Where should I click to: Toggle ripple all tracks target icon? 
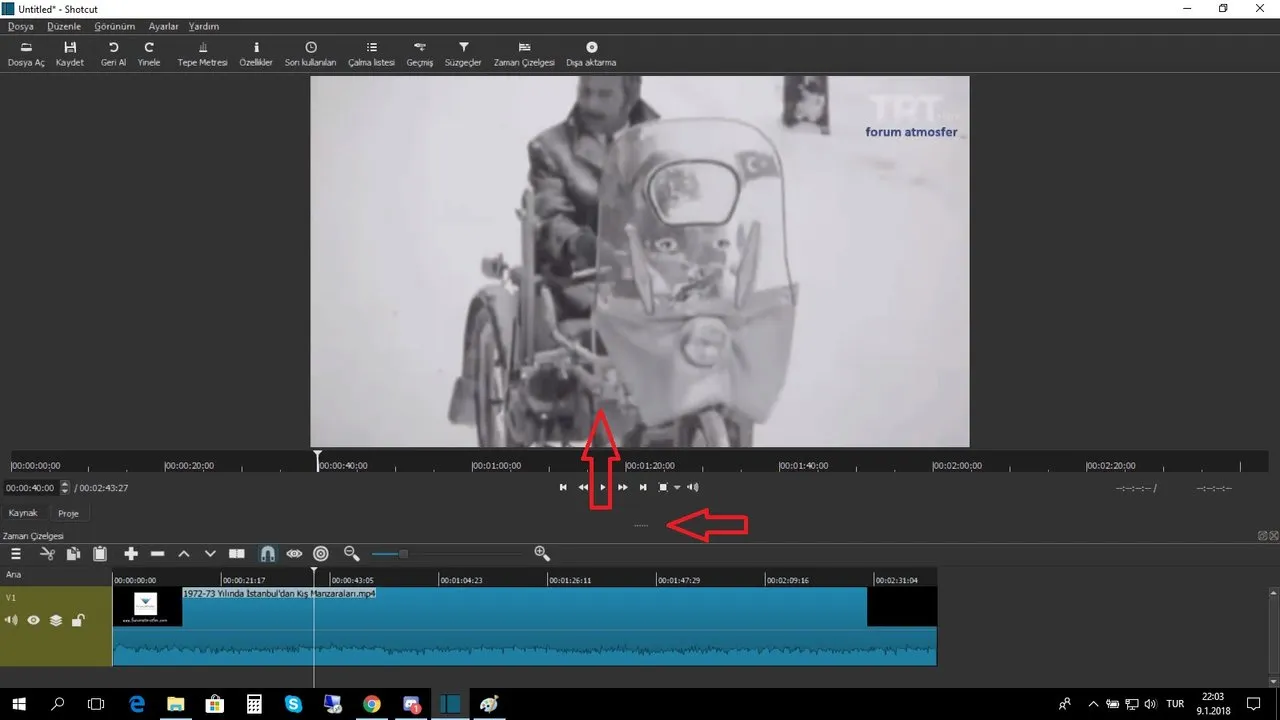coord(321,554)
